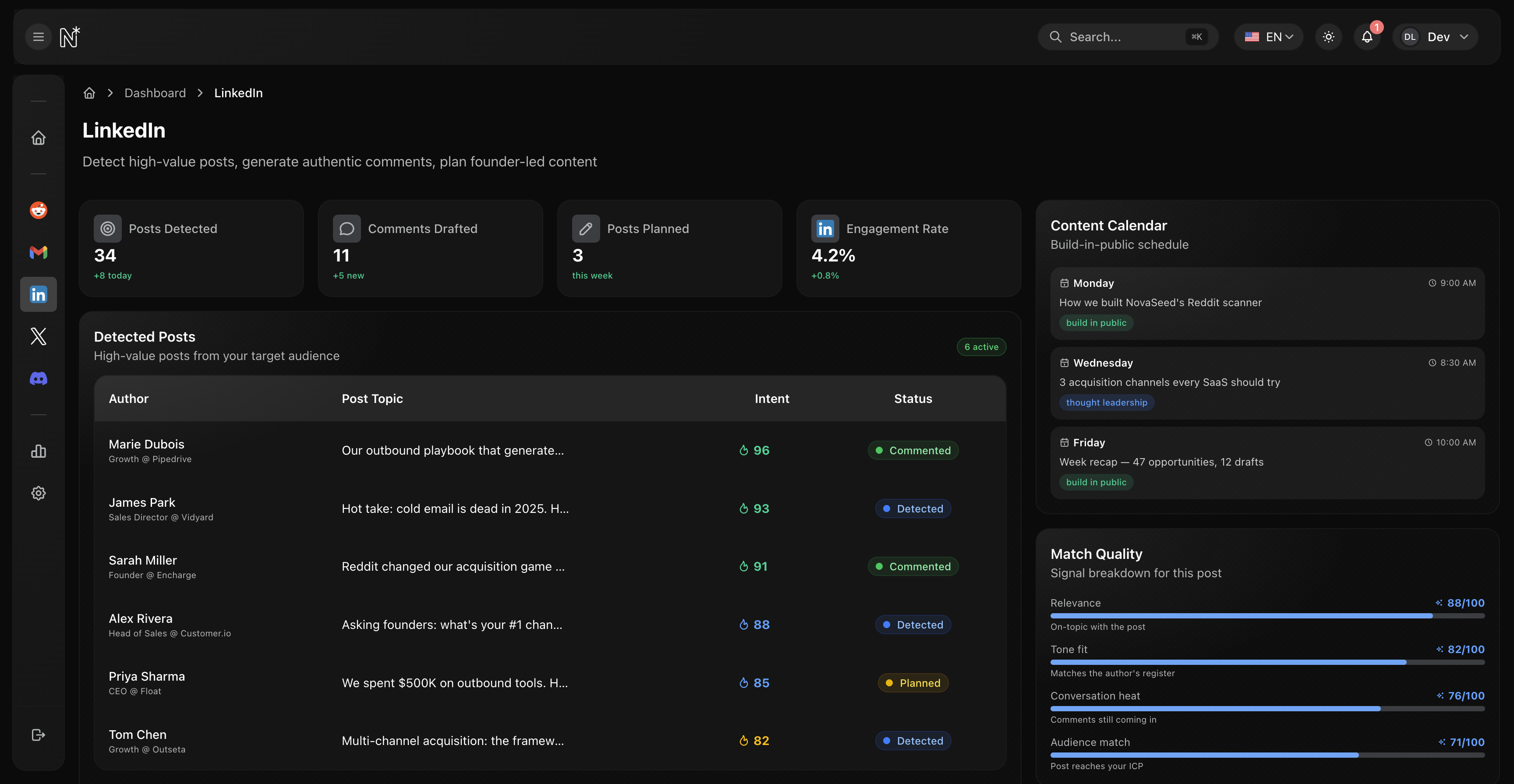Click the notifications bell icon

pos(1366,36)
